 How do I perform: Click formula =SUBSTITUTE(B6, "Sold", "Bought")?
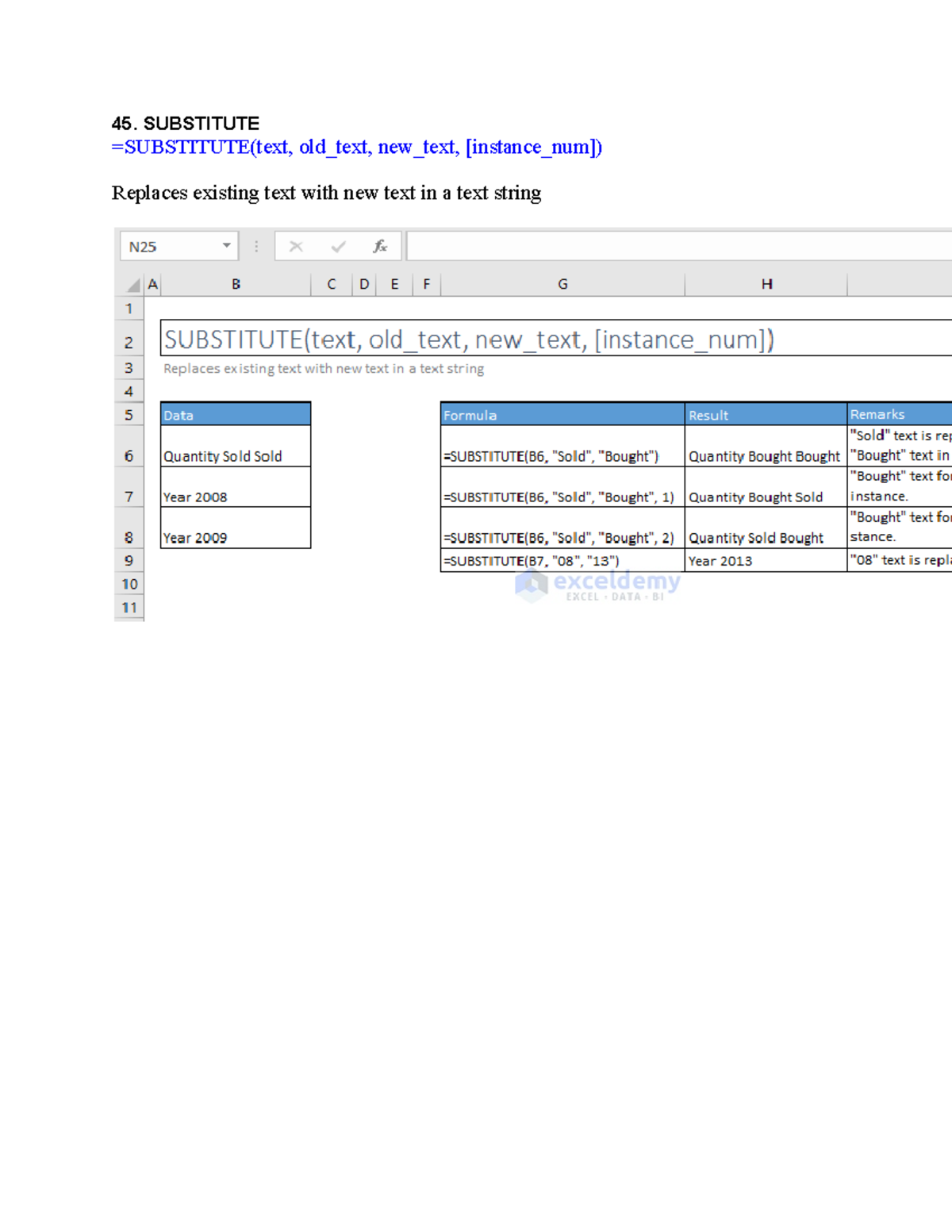tap(562, 447)
